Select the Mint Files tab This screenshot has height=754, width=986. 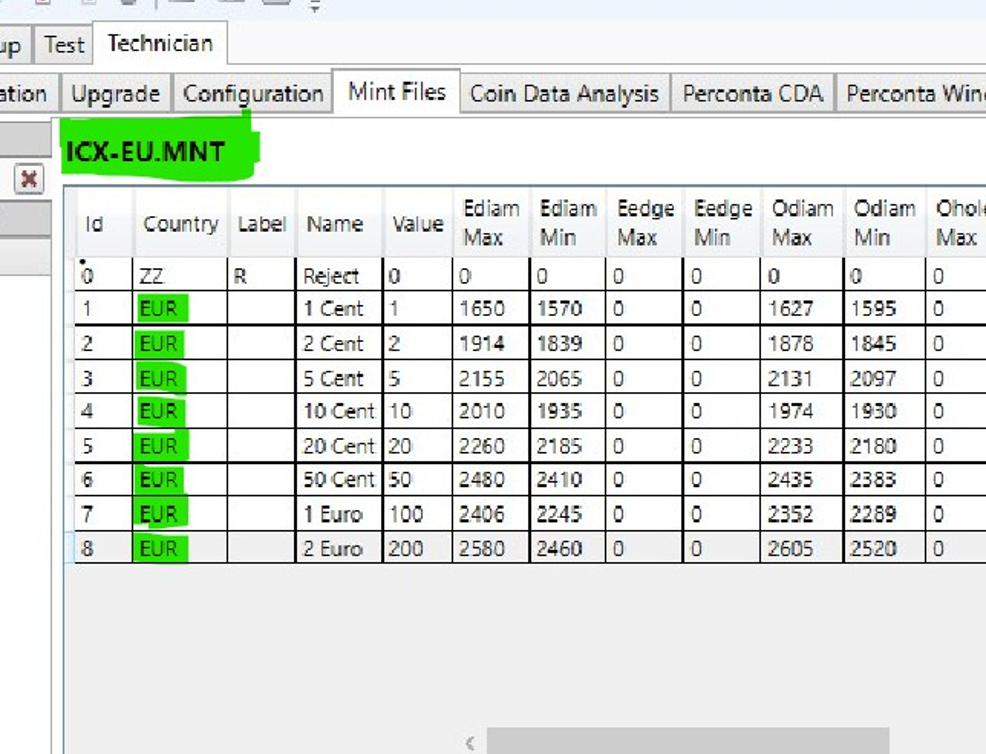pyautogui.click(x=397, y=92)
